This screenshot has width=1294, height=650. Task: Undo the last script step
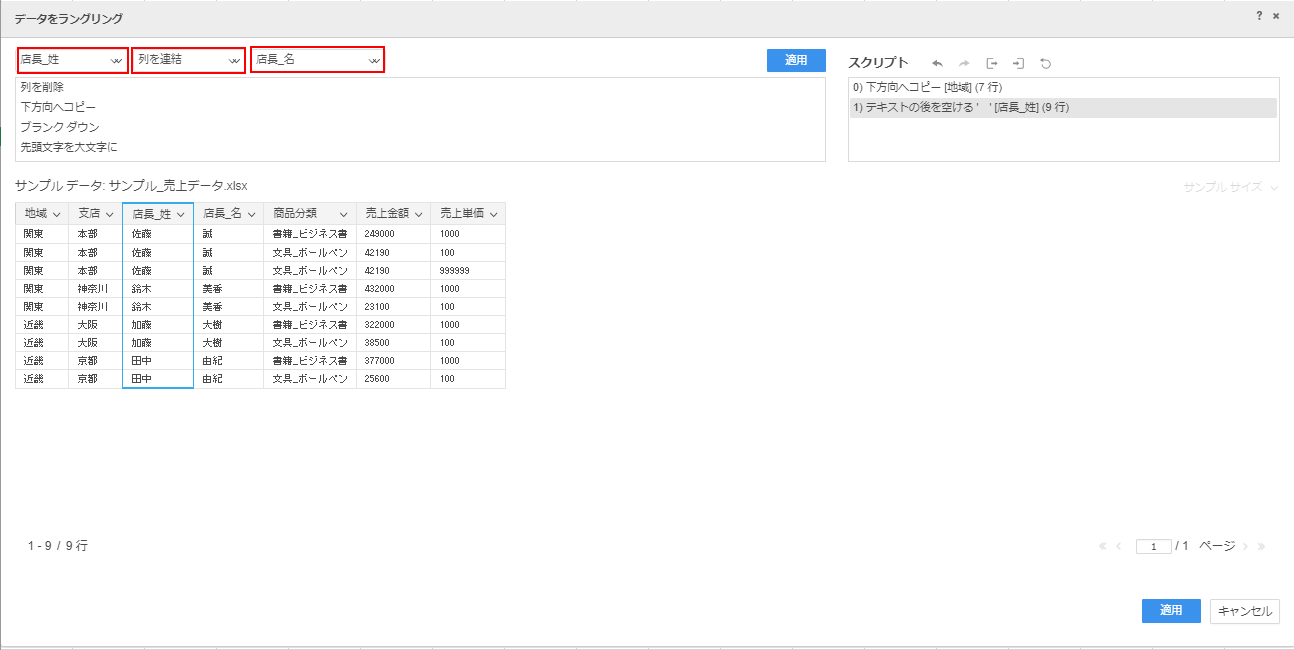[937, 63]
